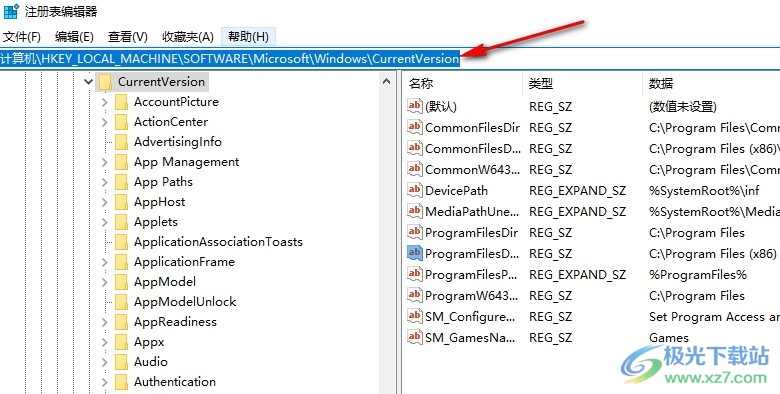Click the tree pane scroll-up arrow

click(x=387, y=81)
